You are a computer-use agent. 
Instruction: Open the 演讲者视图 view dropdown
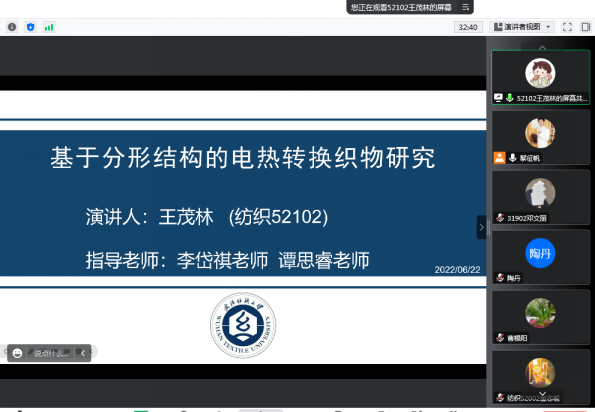(522, 27)
